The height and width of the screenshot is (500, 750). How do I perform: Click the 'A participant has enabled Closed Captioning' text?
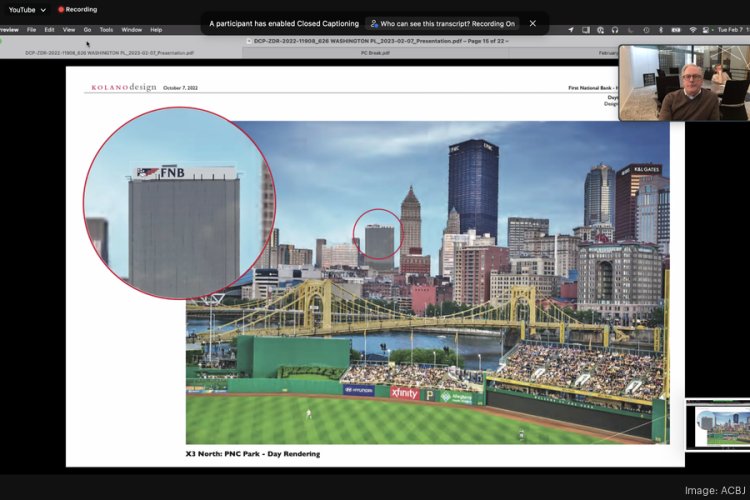[x=284, y=23]
